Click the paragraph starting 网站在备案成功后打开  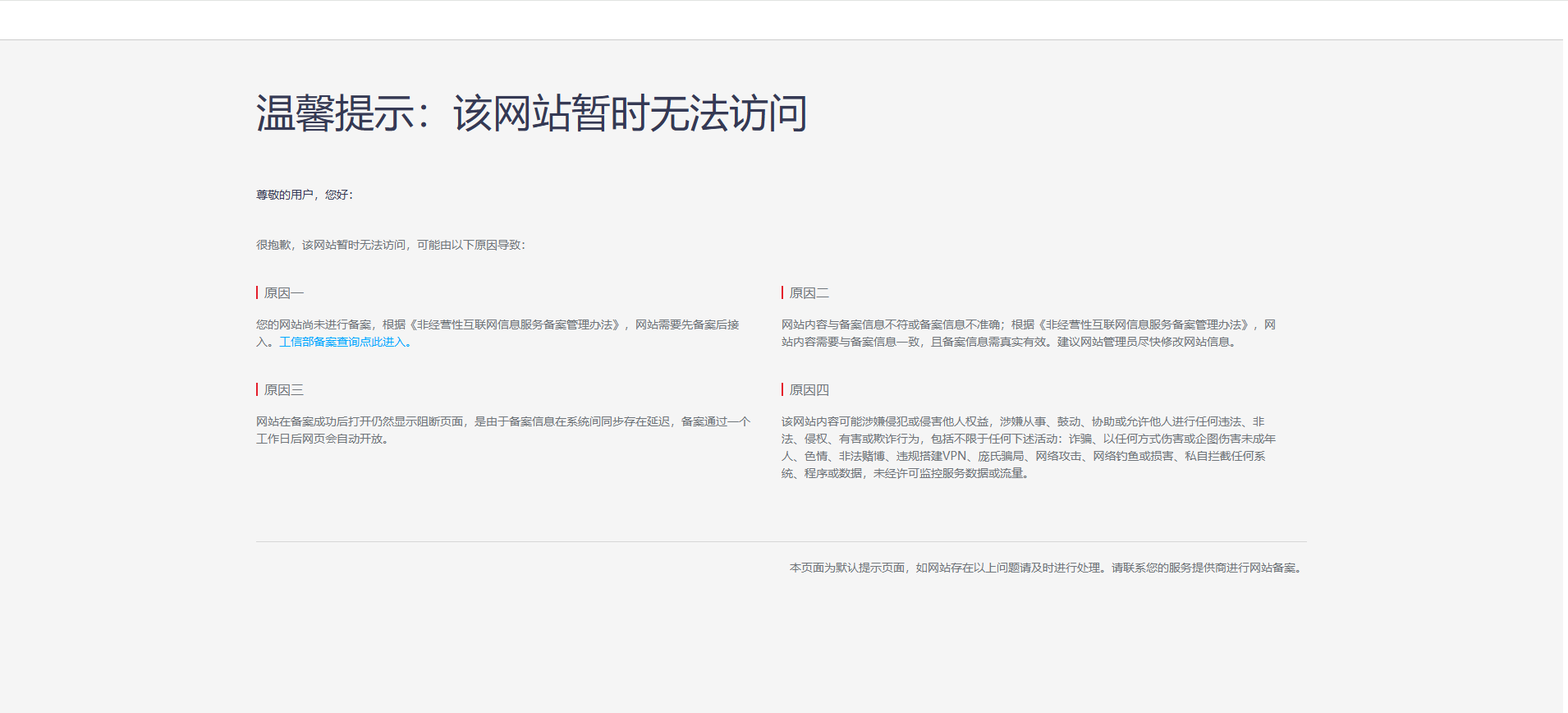[503, 430]
